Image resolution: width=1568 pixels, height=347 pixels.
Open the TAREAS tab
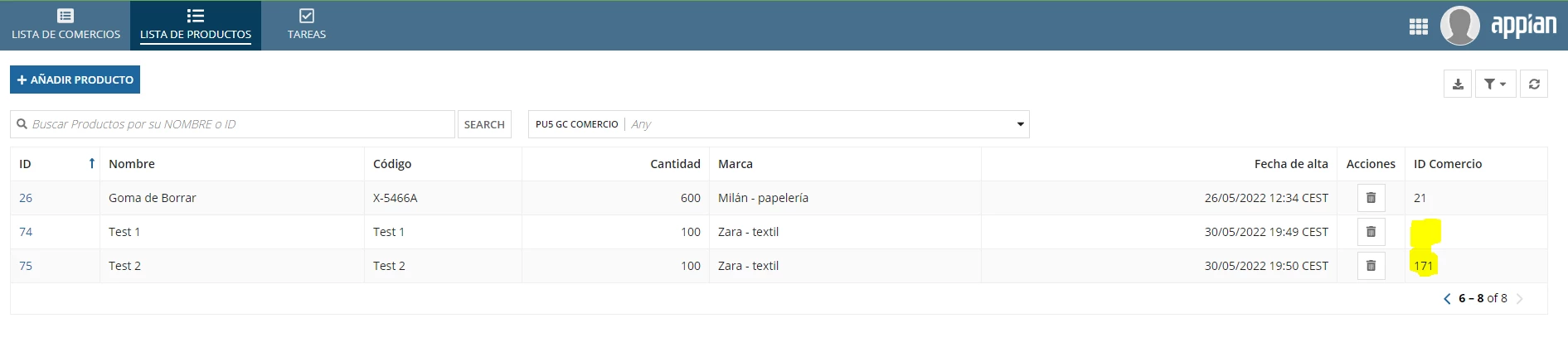[x=307, y=25]
